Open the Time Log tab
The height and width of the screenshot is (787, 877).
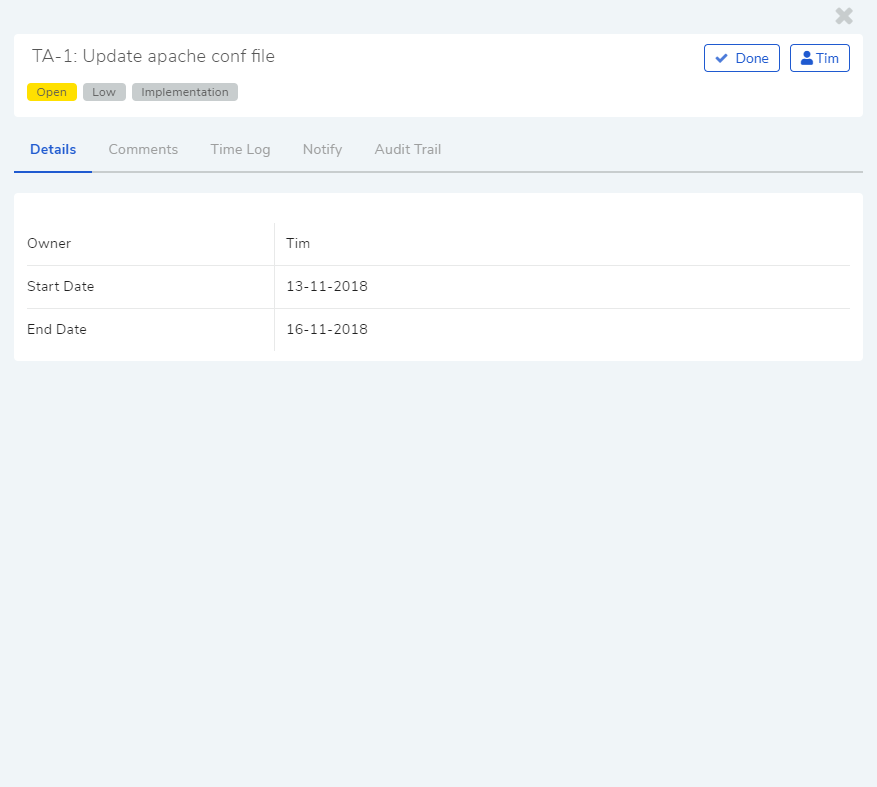pos(240,149)
